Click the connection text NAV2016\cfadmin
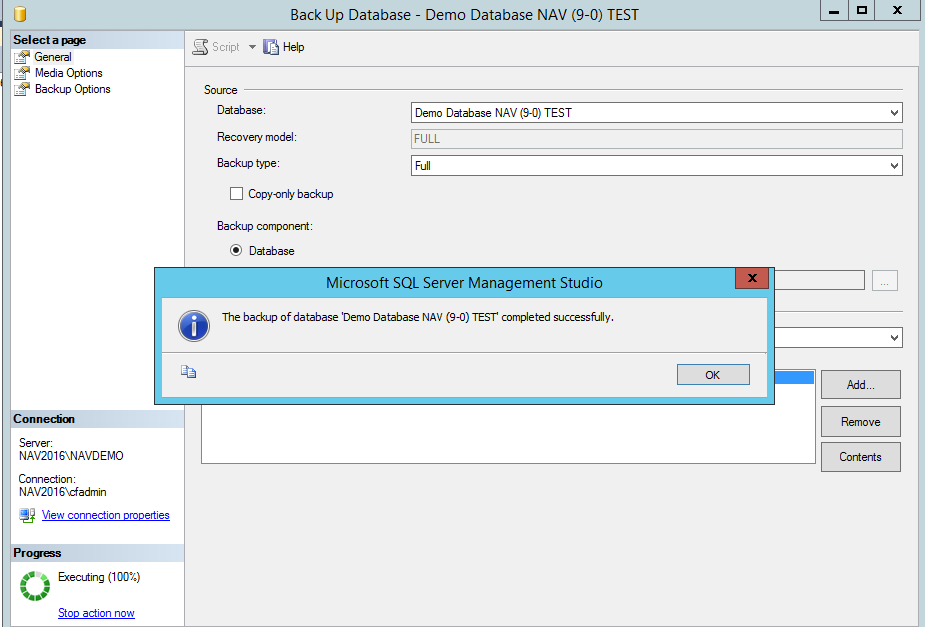Viewport: 925px width, 627px height. [x=63, y=492]
